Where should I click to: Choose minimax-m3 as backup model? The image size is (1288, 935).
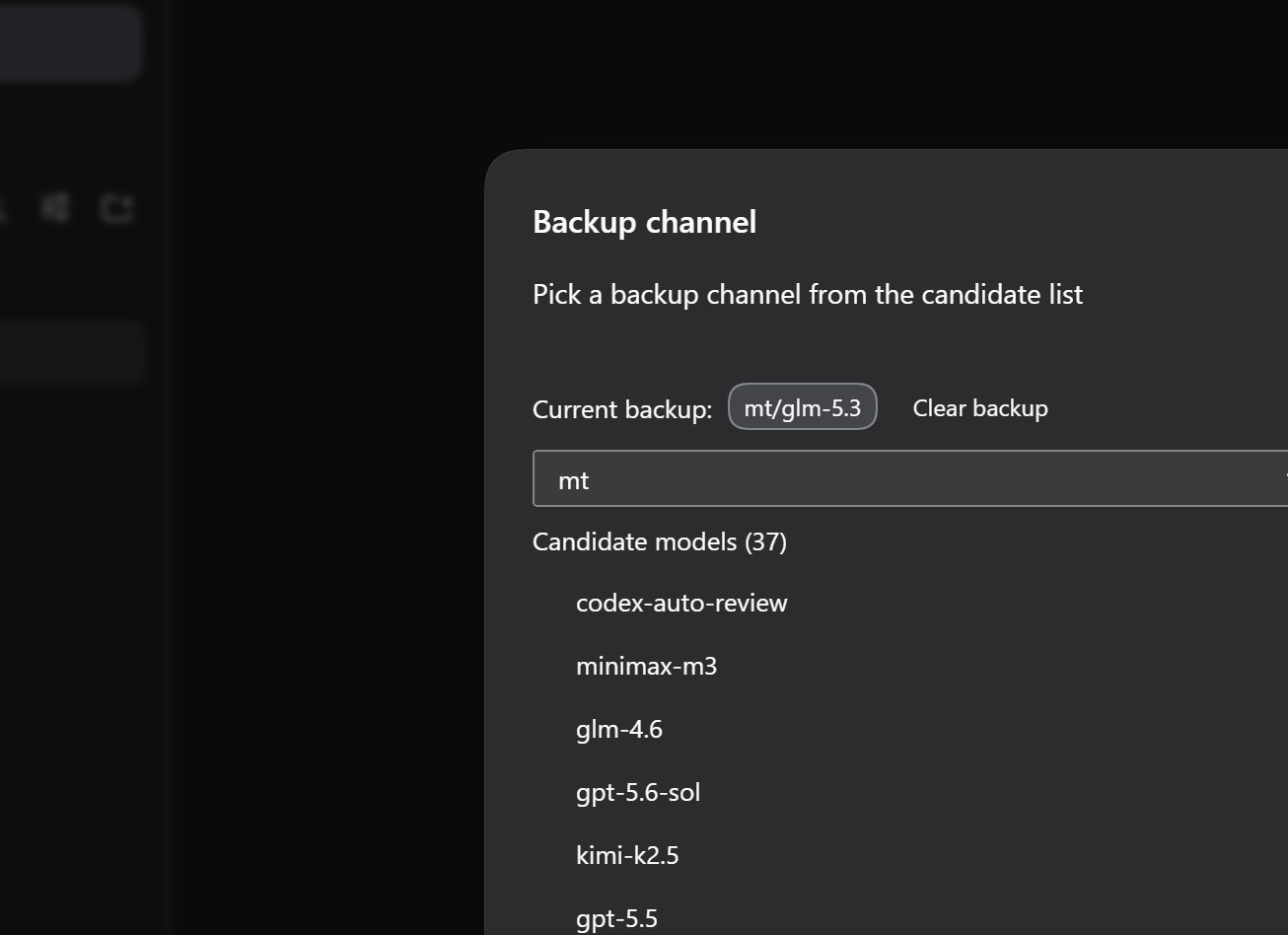coord(646,667)
